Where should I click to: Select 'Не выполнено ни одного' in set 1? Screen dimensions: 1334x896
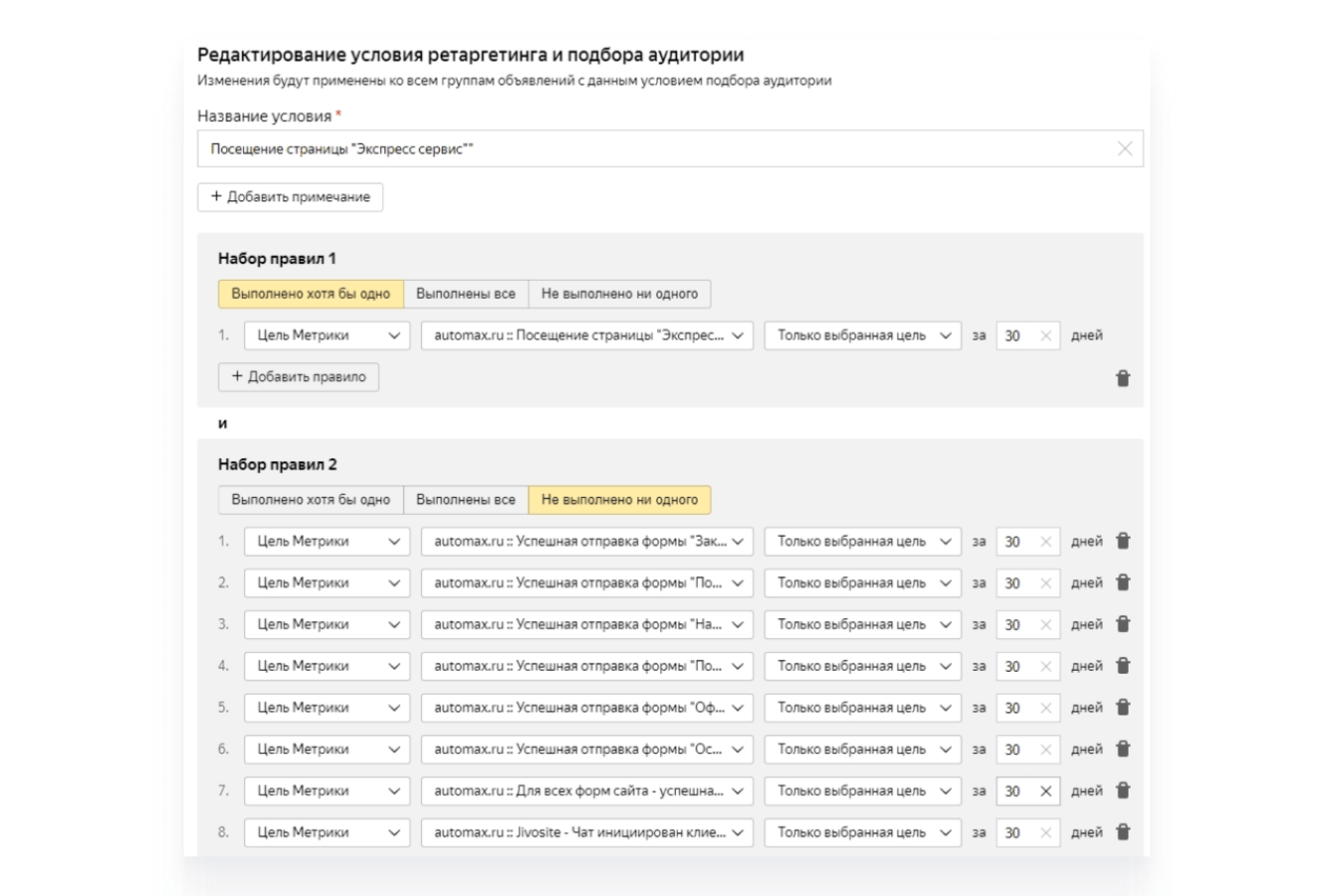coord(619,294)
